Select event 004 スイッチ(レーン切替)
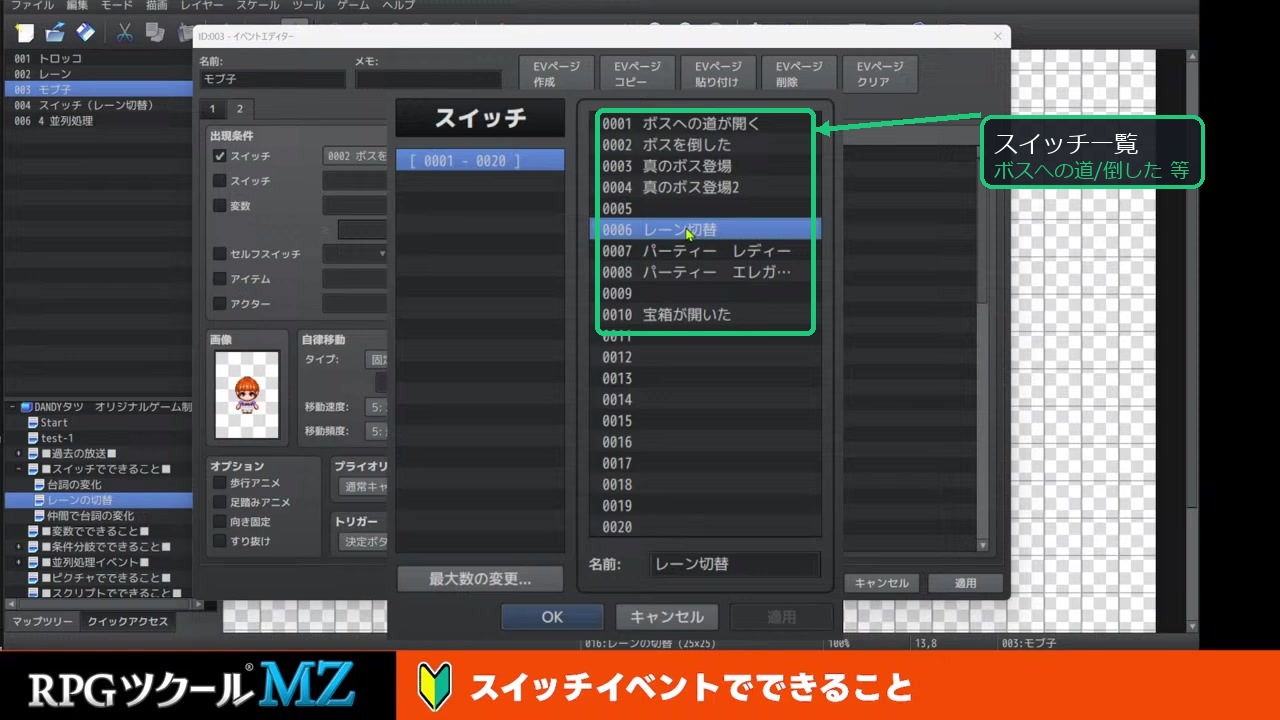This screenshot has height=720, width=1280. (x=98, y=105)
